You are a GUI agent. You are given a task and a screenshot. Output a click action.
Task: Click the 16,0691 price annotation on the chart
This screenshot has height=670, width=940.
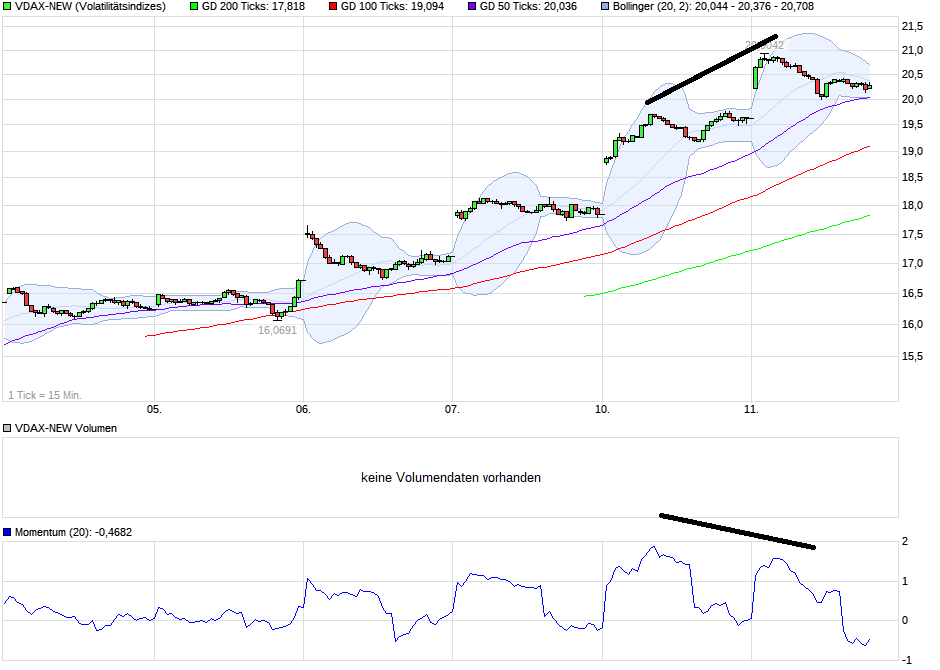[276, 329]
